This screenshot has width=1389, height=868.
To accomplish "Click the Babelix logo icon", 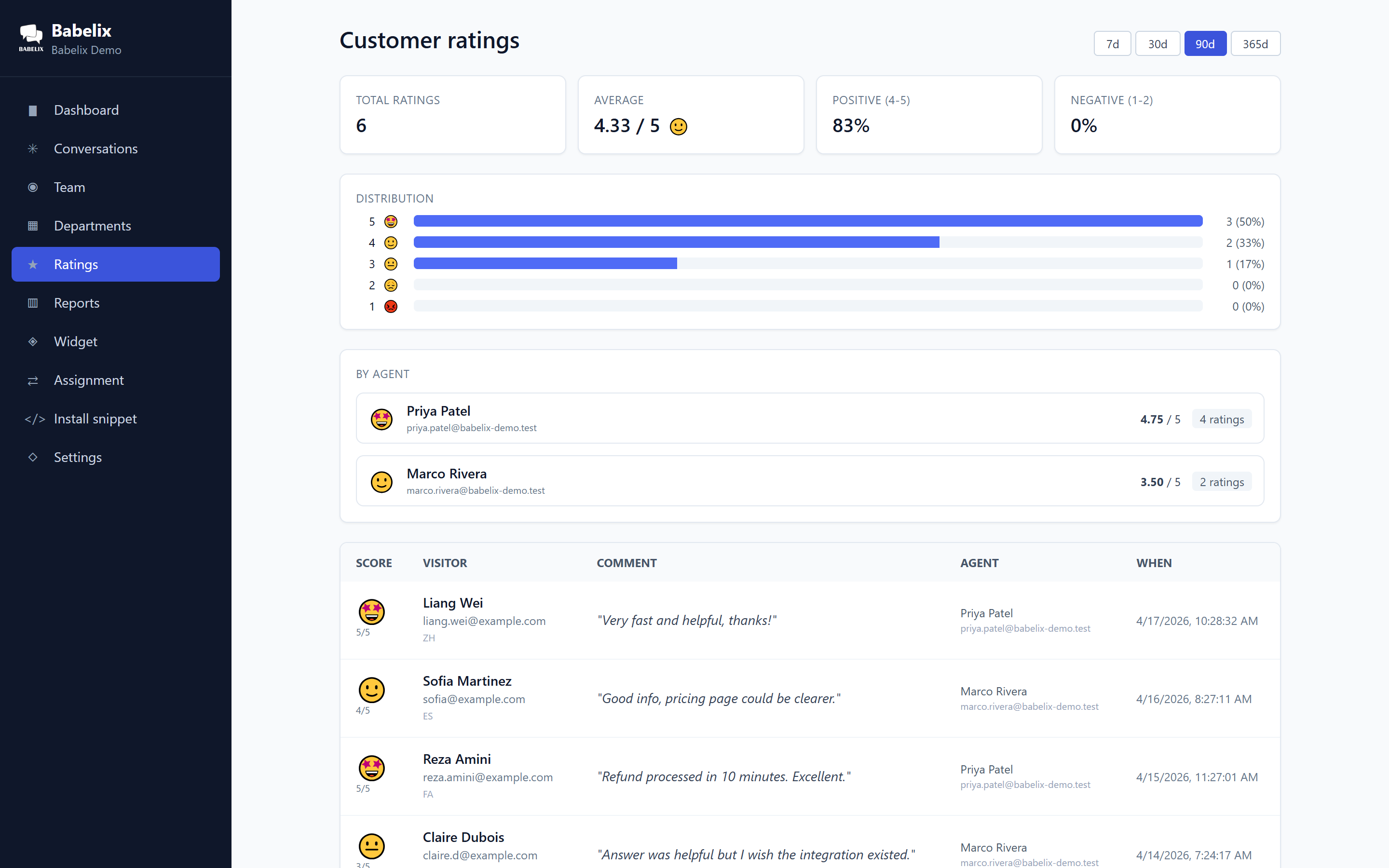I will point(31,38).
